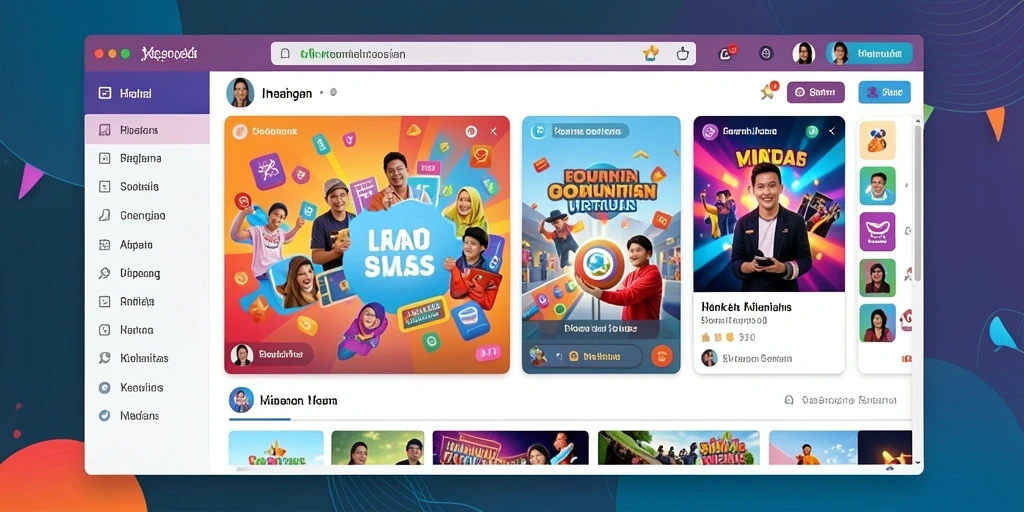This screenshot has width=1024, height=512.
Task: Open the right panel thumbnail of woman on green
Action: coord(877,278)
